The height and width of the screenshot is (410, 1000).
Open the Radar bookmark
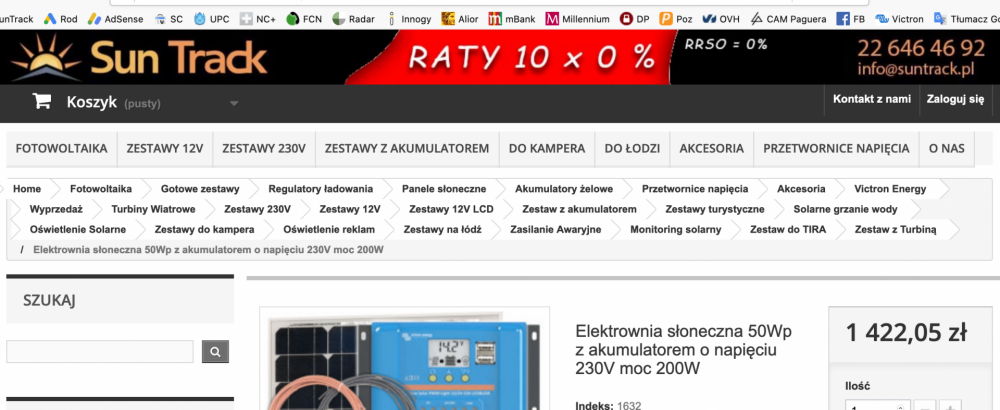(353, 19)
